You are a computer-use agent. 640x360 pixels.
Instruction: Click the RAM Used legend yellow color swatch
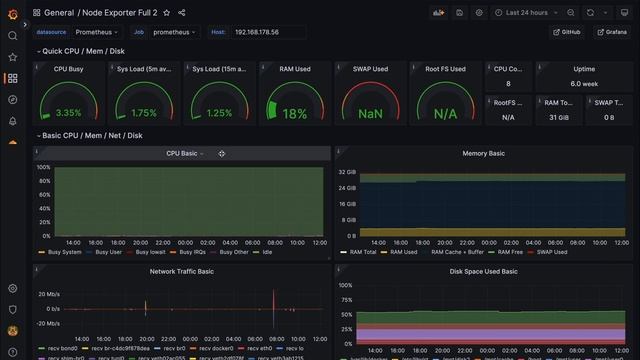(x=384, y=252)
